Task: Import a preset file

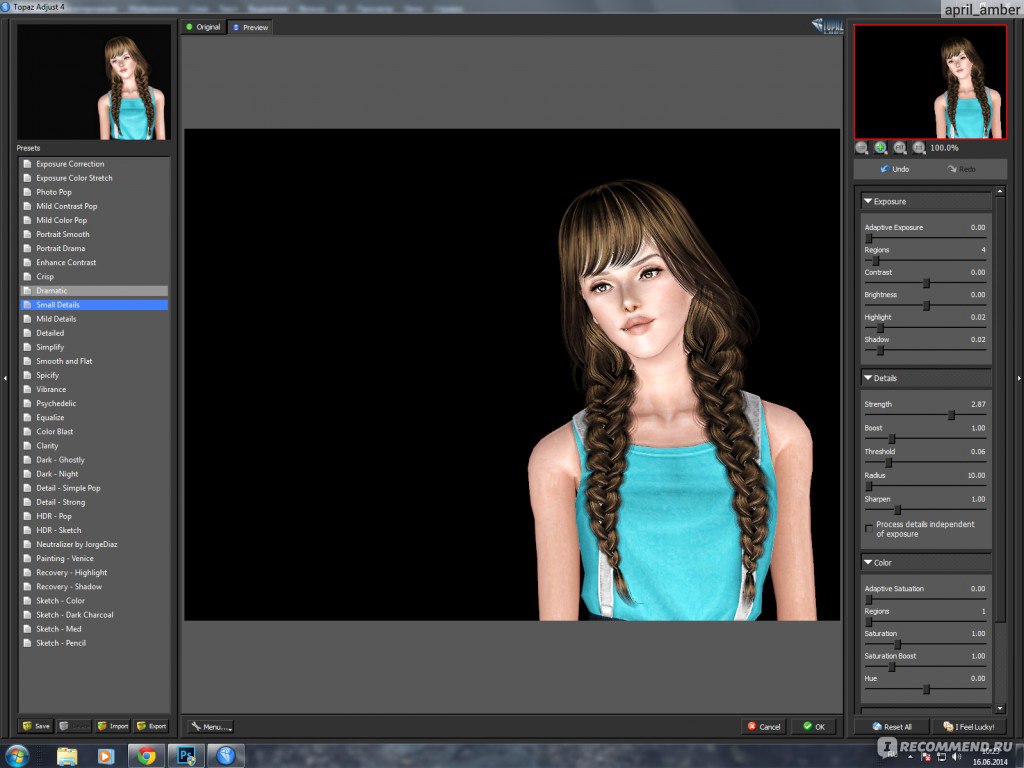Action: [x=113, y=726]
